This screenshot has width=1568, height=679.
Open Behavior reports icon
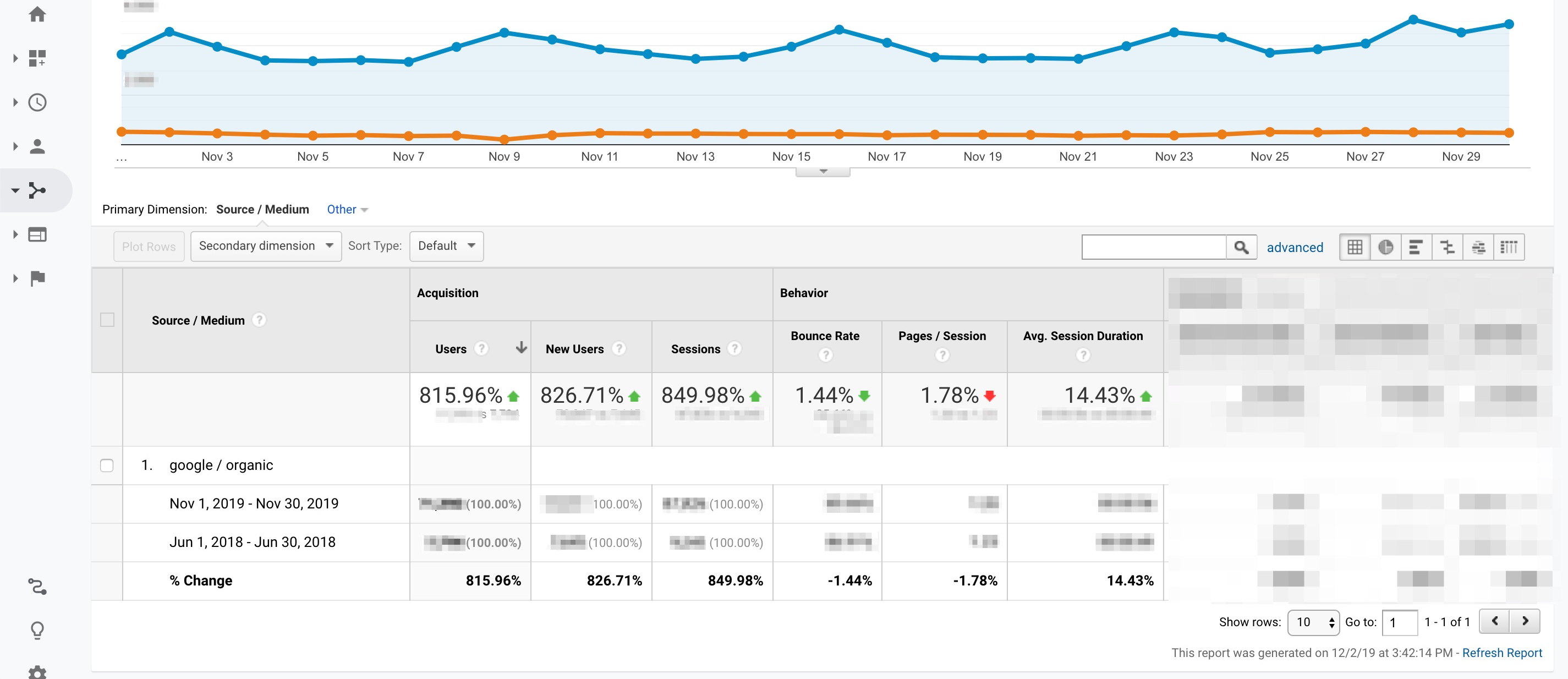click(x=38, y=234)
